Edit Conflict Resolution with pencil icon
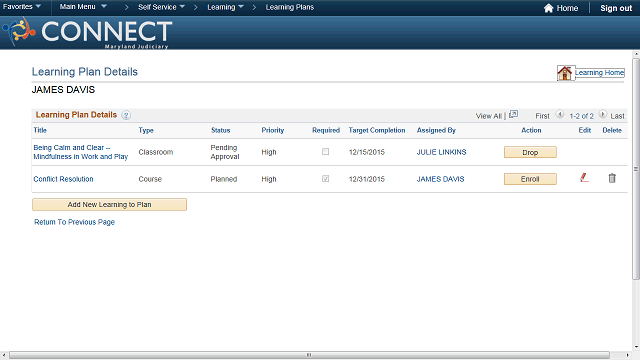 coord(584,178)
